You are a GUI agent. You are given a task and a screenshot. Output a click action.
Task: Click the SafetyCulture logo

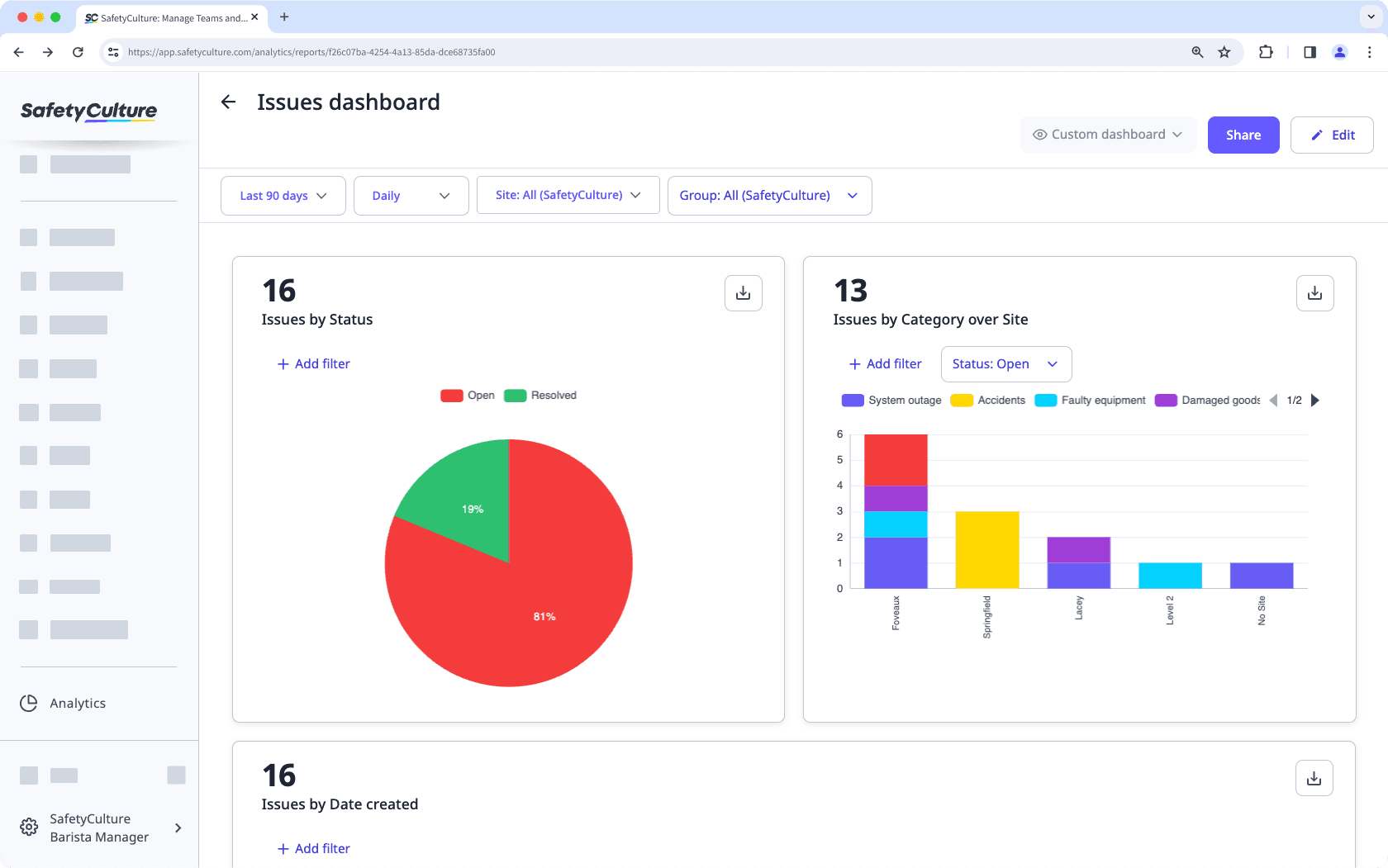point(88,111)
